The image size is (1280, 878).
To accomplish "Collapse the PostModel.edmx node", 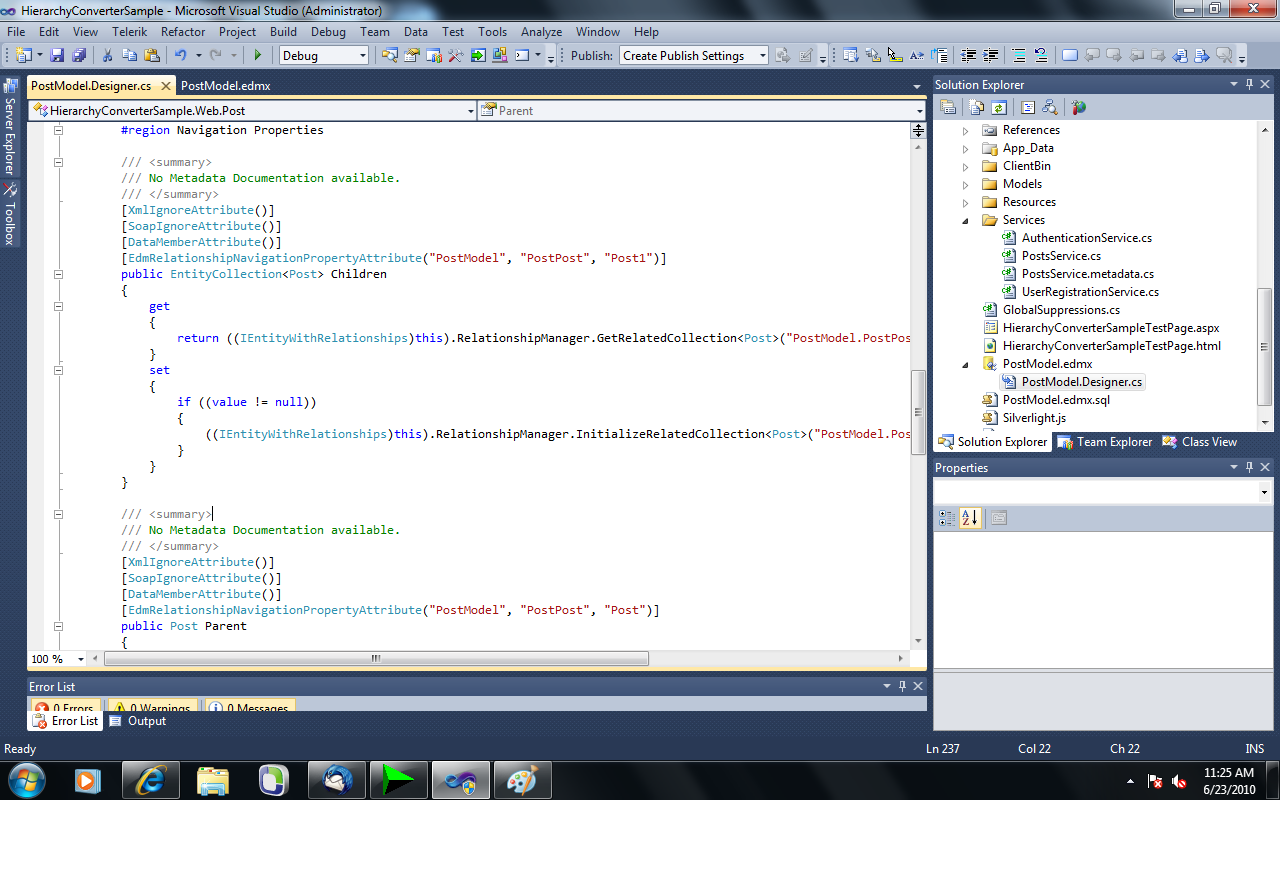I will [966, 364].
